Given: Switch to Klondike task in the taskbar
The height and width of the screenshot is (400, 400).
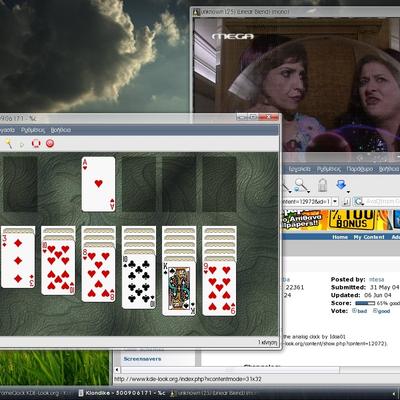Looking at the screenshot, I should pos(122,393).
